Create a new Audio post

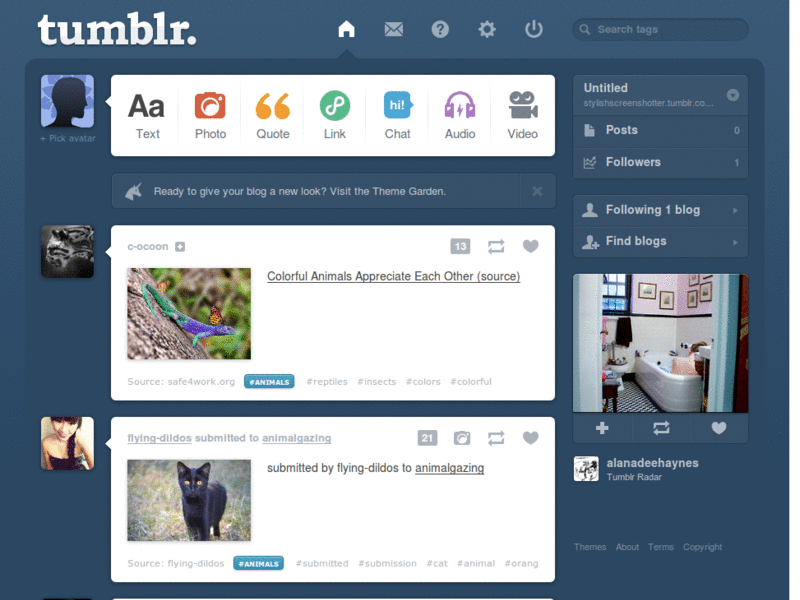pyautogui.click(x=460, y=116)
